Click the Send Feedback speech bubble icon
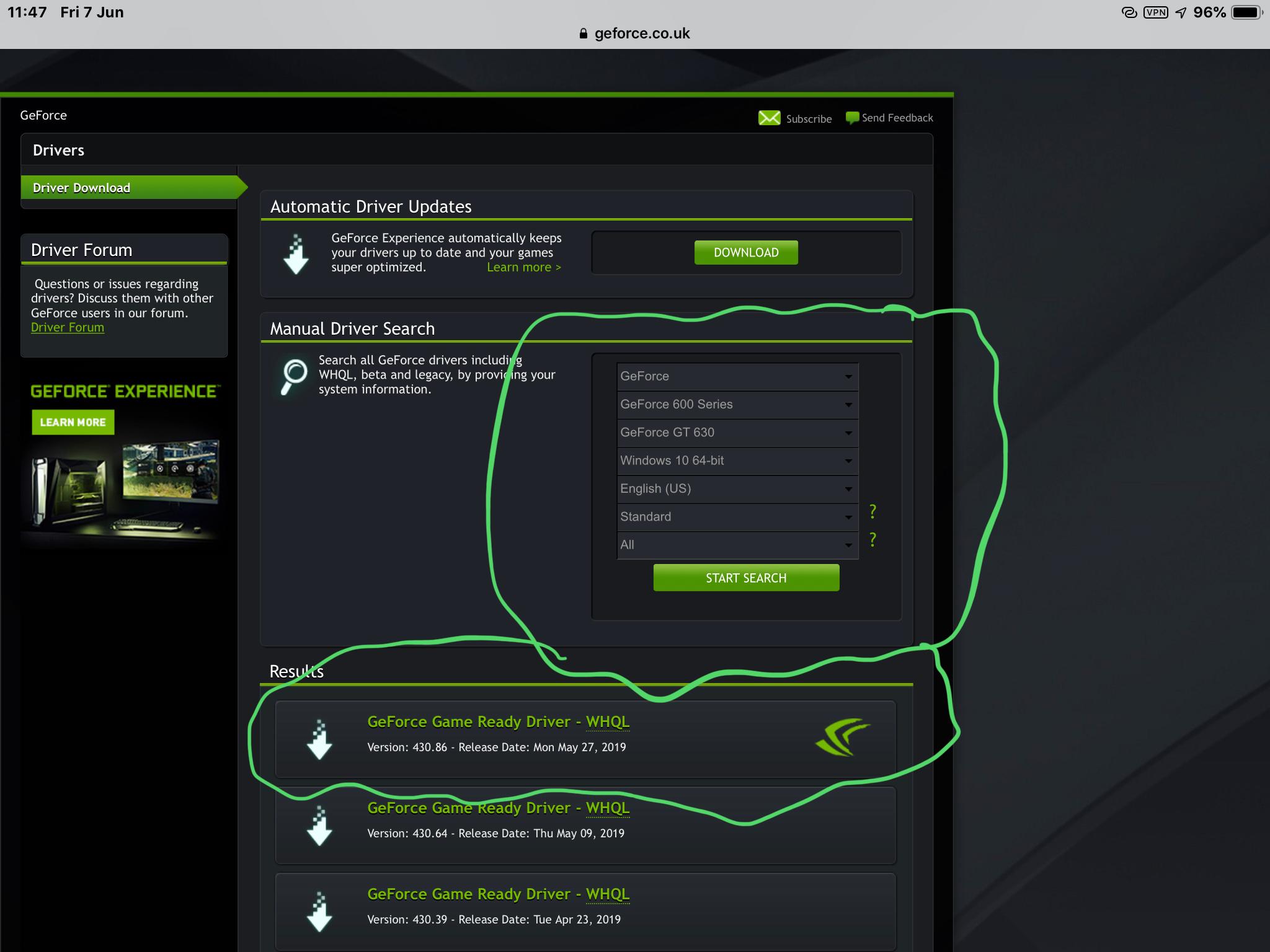The image size is (1270, 952). click(x=852, y=118)
